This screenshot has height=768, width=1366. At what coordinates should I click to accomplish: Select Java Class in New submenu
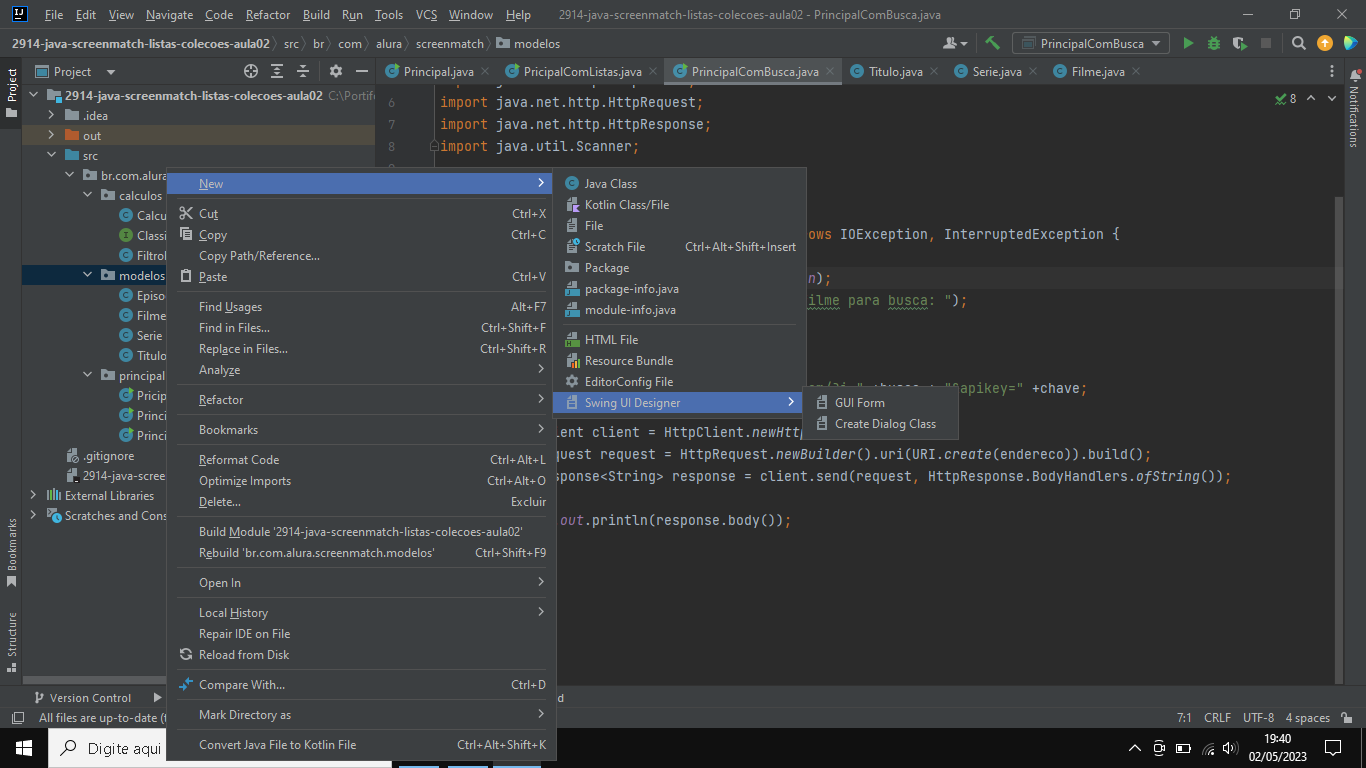[x=680, y=184]
